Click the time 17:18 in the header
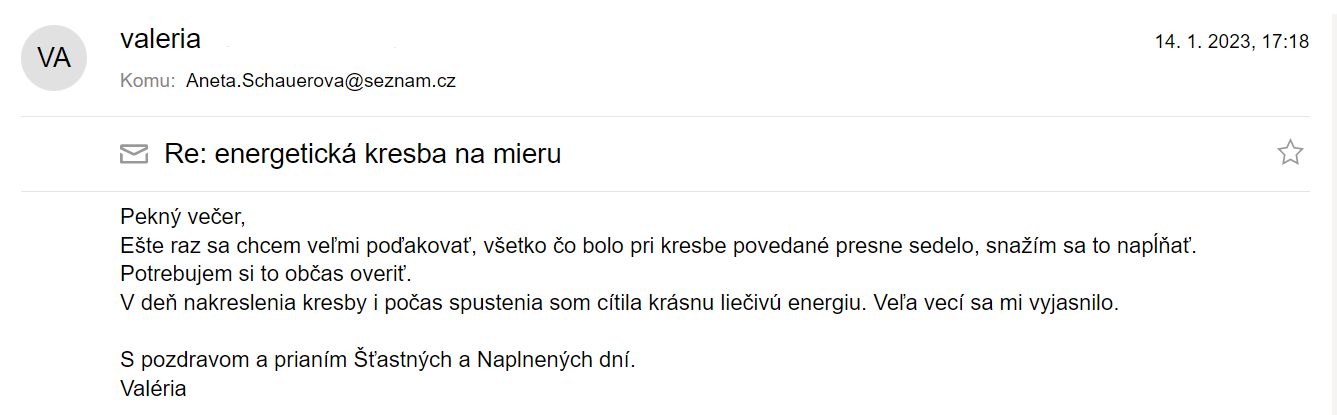Image resolution: width=1337 pixels, height=415 pixels. pyautogui.click(x=1285, y=42)
